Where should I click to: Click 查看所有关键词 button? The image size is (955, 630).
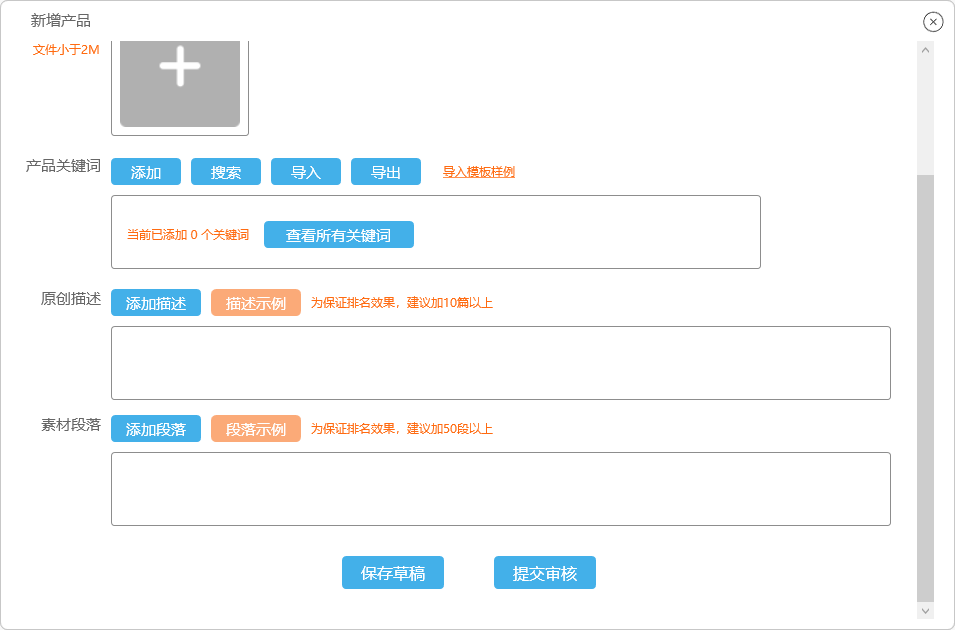click(339, 235)
